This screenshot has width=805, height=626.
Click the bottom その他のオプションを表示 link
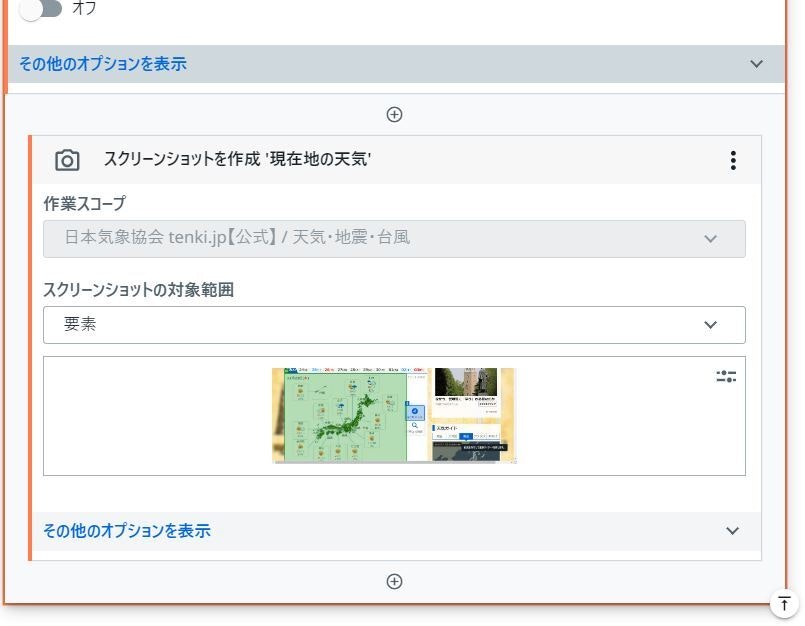coord(124,530)
